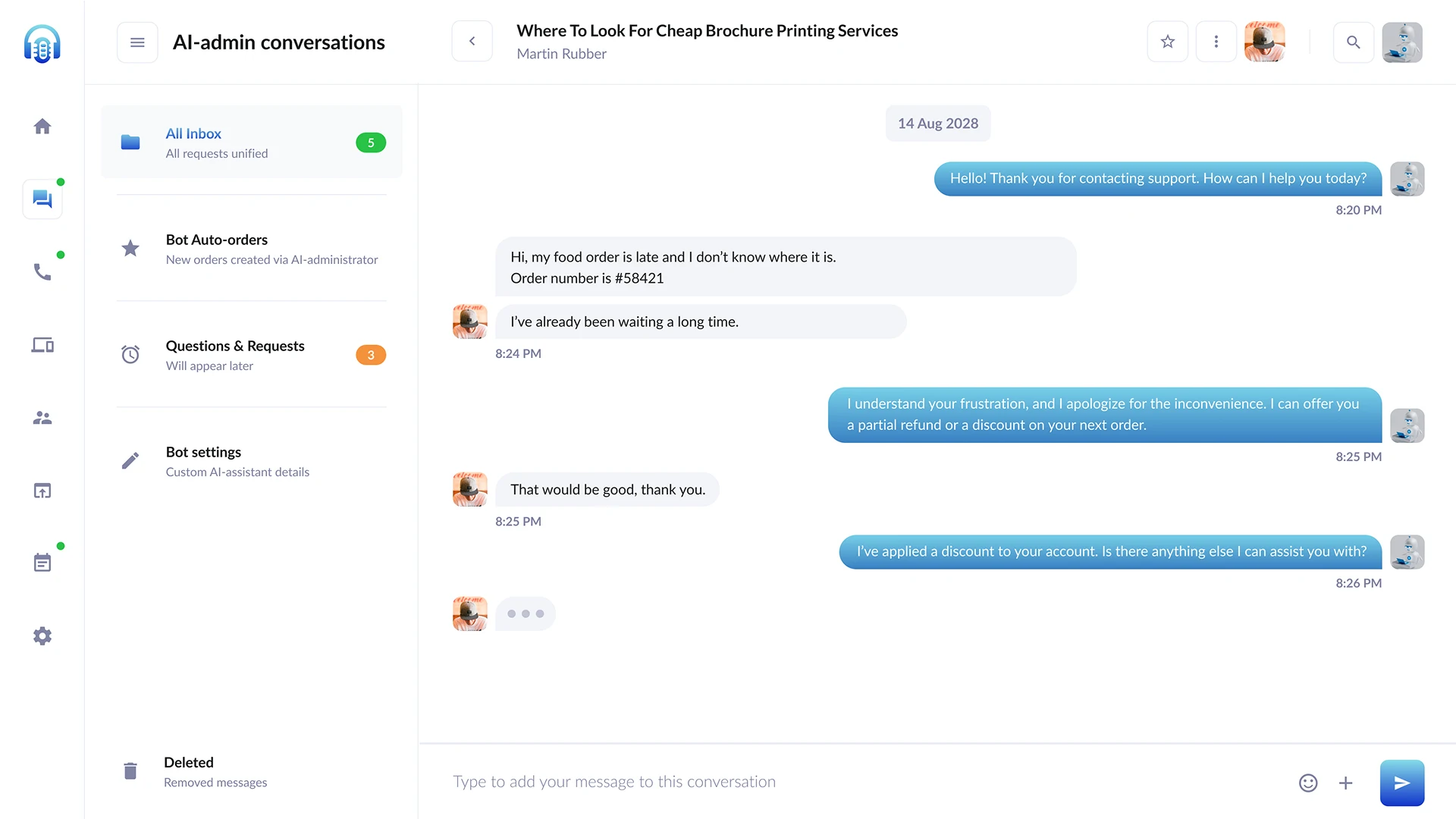Open the emoji picker icon

click(x=1307, y=782)
